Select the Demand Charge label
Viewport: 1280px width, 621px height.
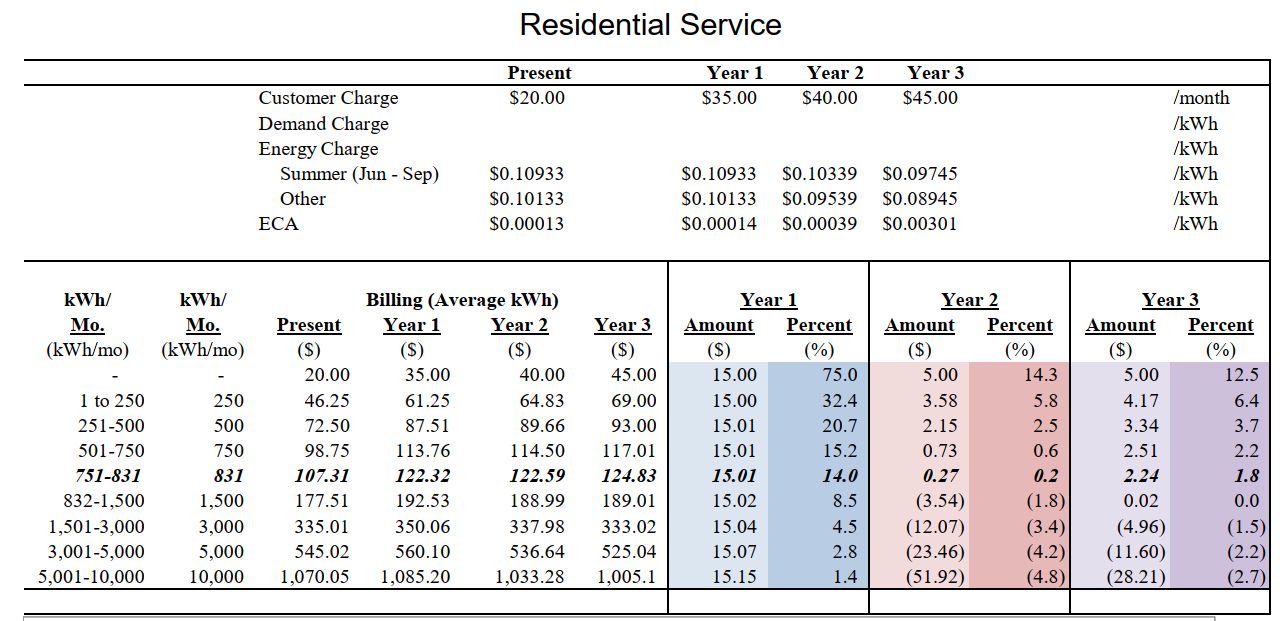[322, 123]
